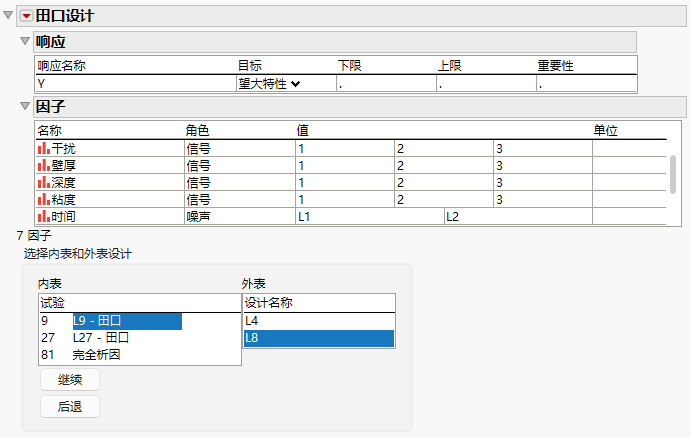
Task: Select the factor name 深度
Action: 63,182
